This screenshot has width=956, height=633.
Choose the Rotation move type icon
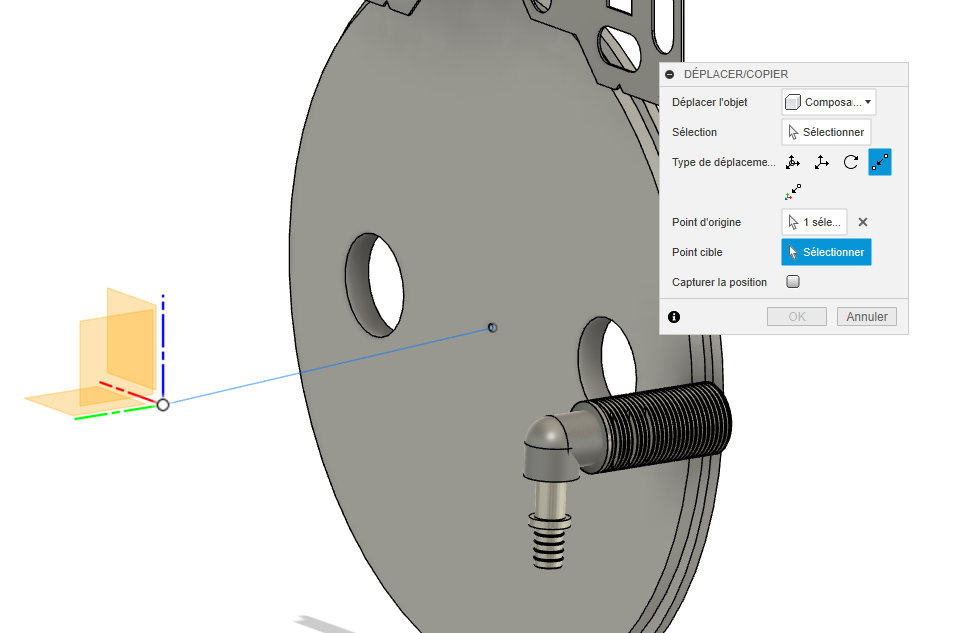[x=851, y=161]
